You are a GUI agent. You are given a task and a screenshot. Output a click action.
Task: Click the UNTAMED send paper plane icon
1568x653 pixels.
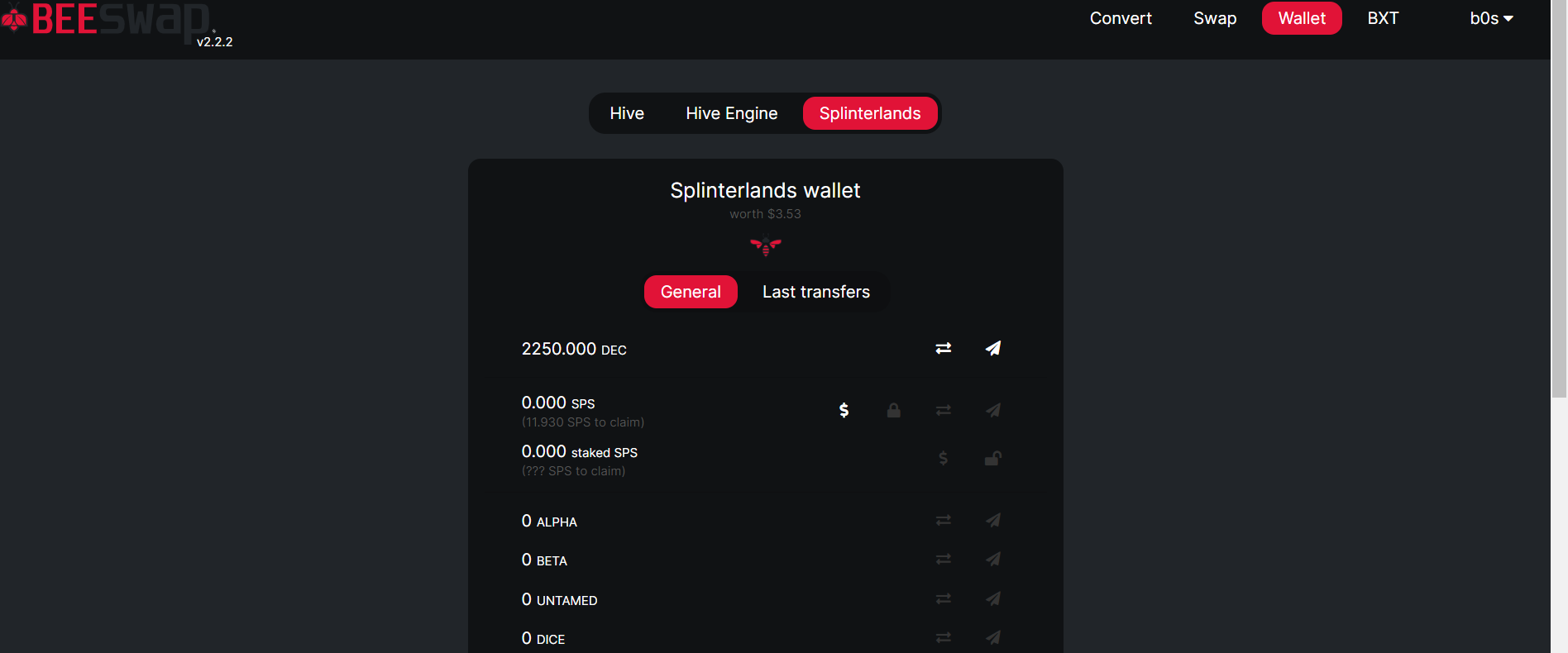click(993, 598)
